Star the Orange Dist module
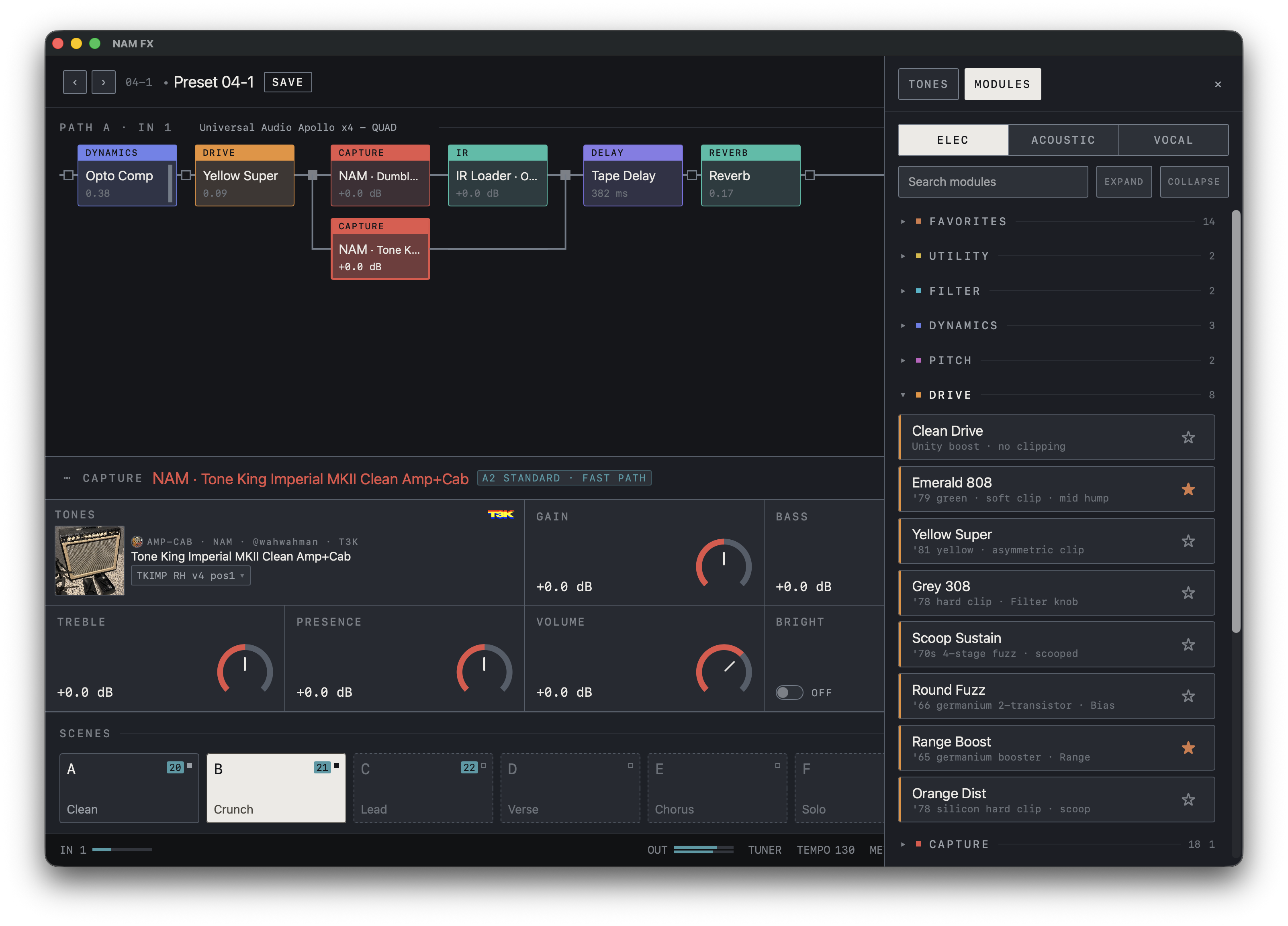1288x926 pixels. pyautogui.click(x=1188, y=801)
